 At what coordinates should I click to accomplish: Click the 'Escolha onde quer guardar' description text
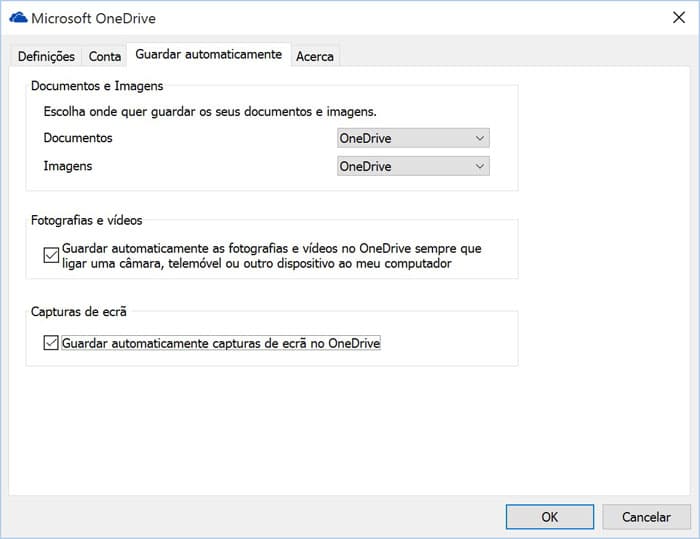208,112
